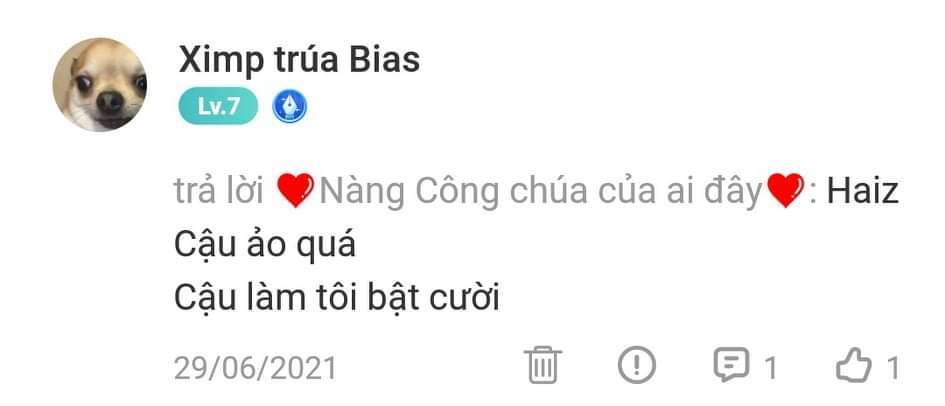
Task: Click the blue pen-nib author badge
Action: pyautogui.click(x=290, y=107)
